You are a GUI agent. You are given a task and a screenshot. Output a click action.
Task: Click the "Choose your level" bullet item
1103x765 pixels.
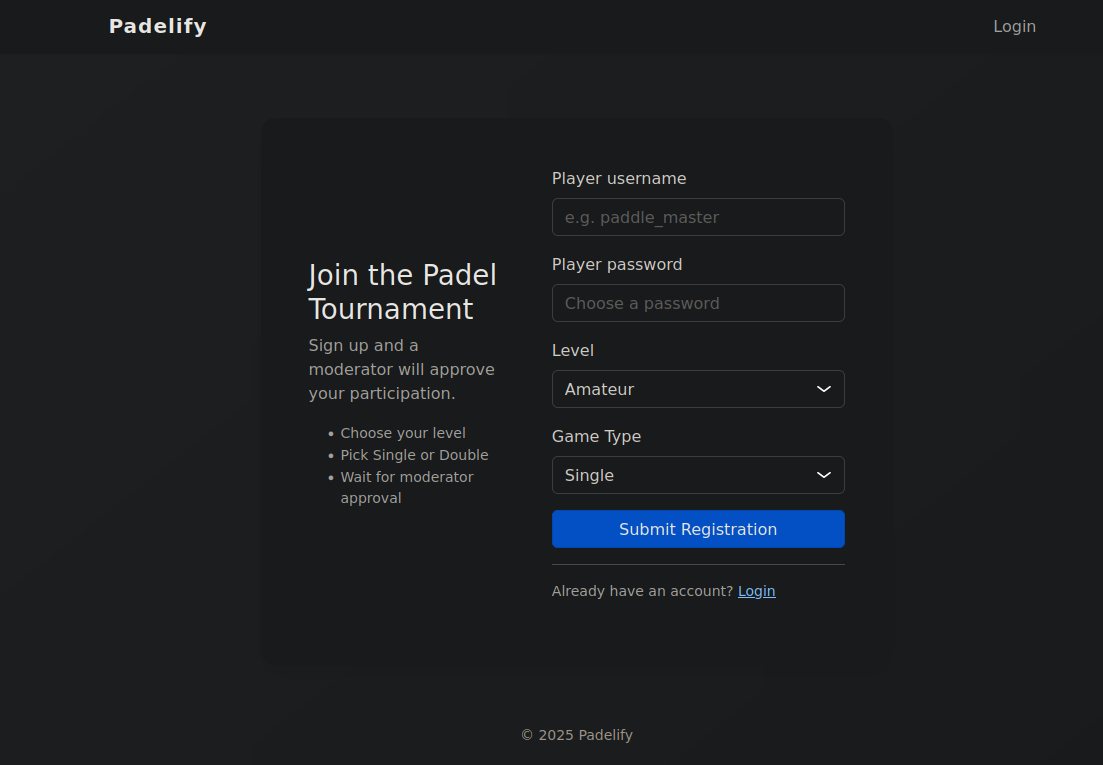(x=403, y=433)
